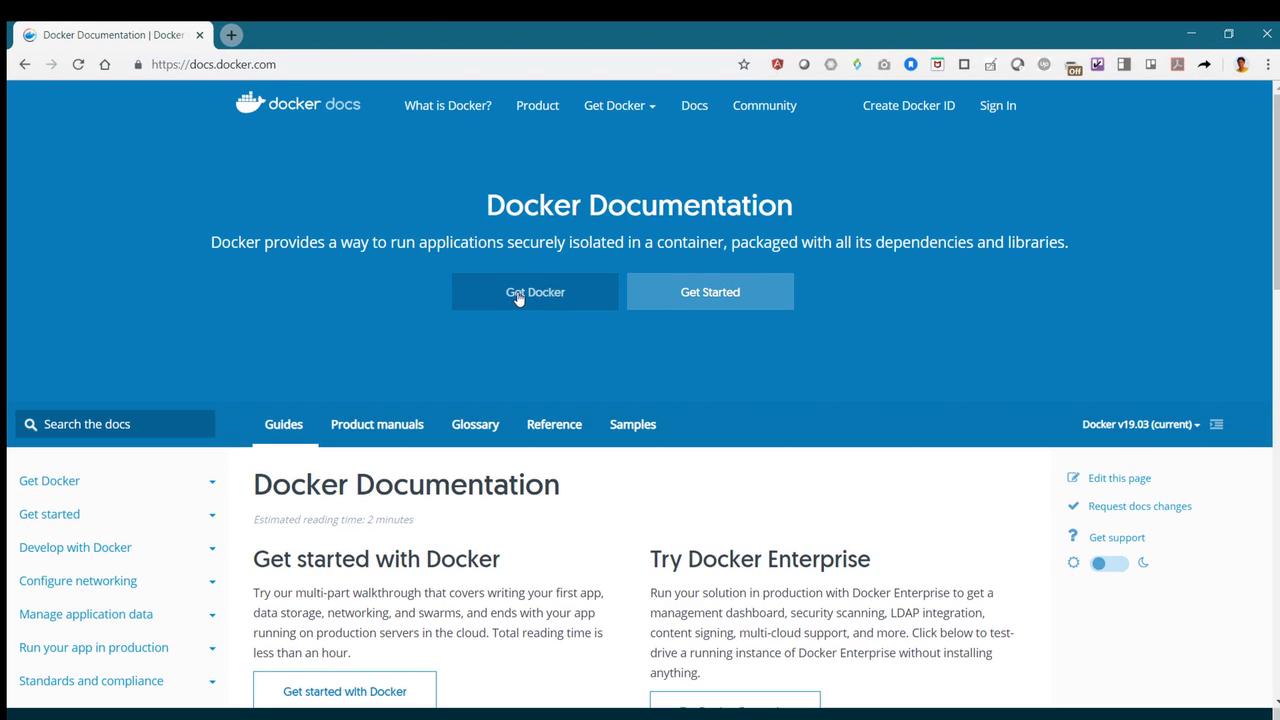
Task: Click the sidebar collapse icon beside version selector
Action: (x=1216, y=424)
